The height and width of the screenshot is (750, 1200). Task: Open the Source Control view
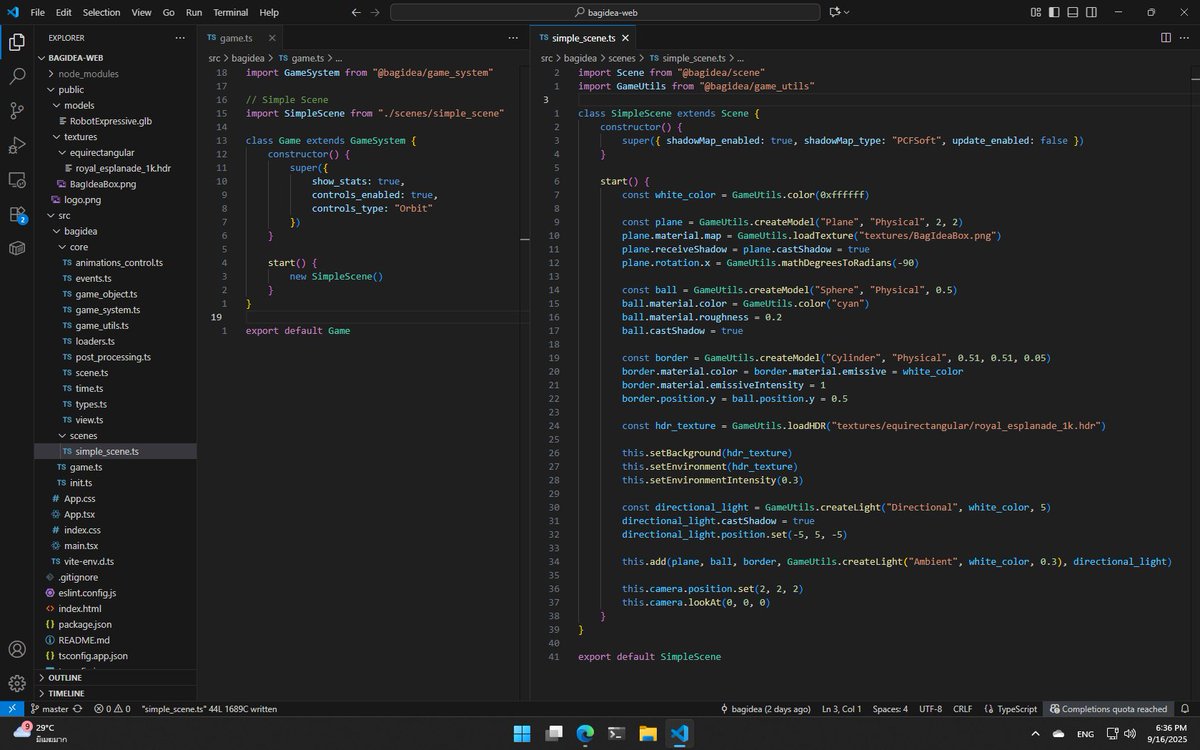(17, 111)
